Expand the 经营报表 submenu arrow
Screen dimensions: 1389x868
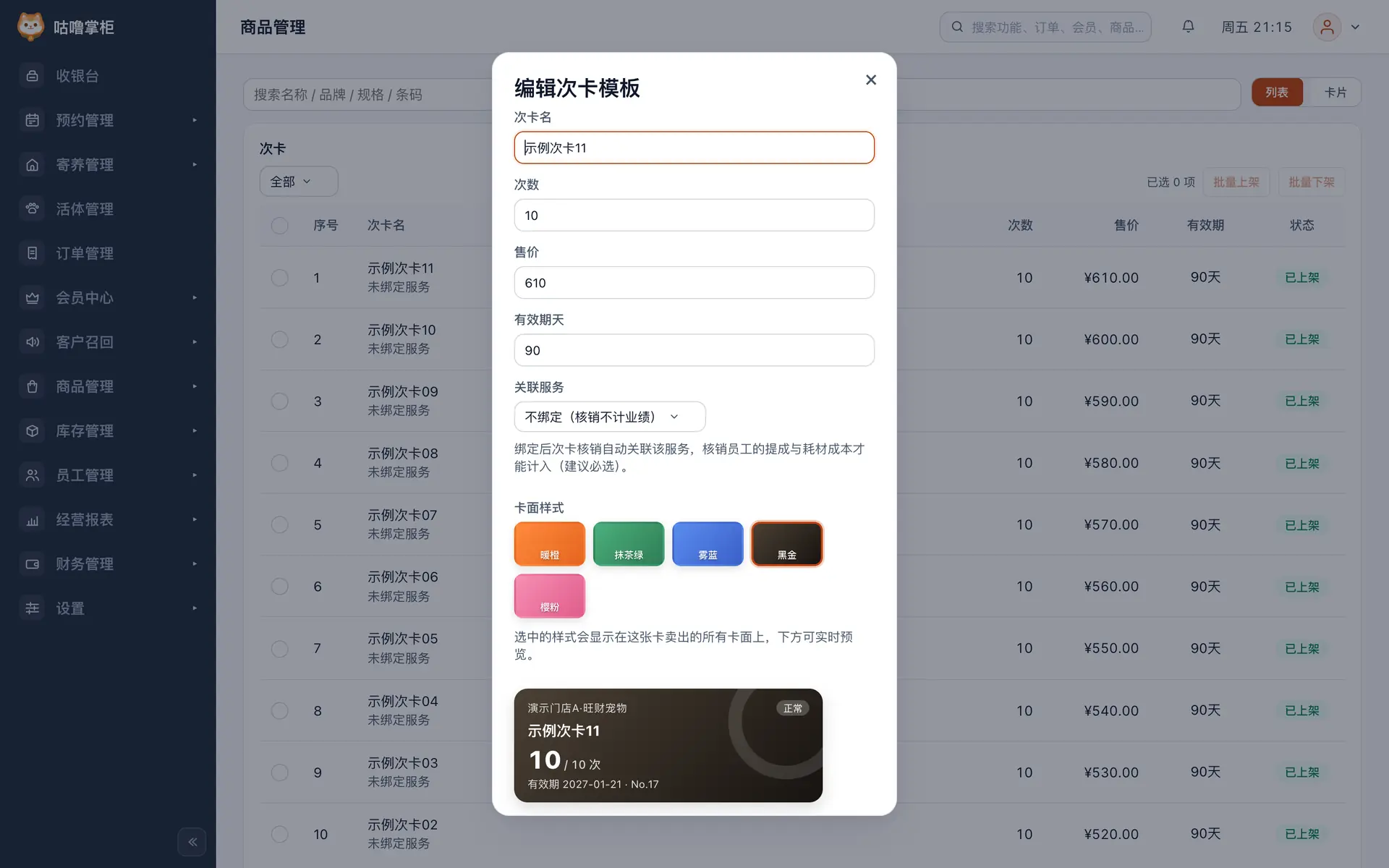[x=195, y=520]
